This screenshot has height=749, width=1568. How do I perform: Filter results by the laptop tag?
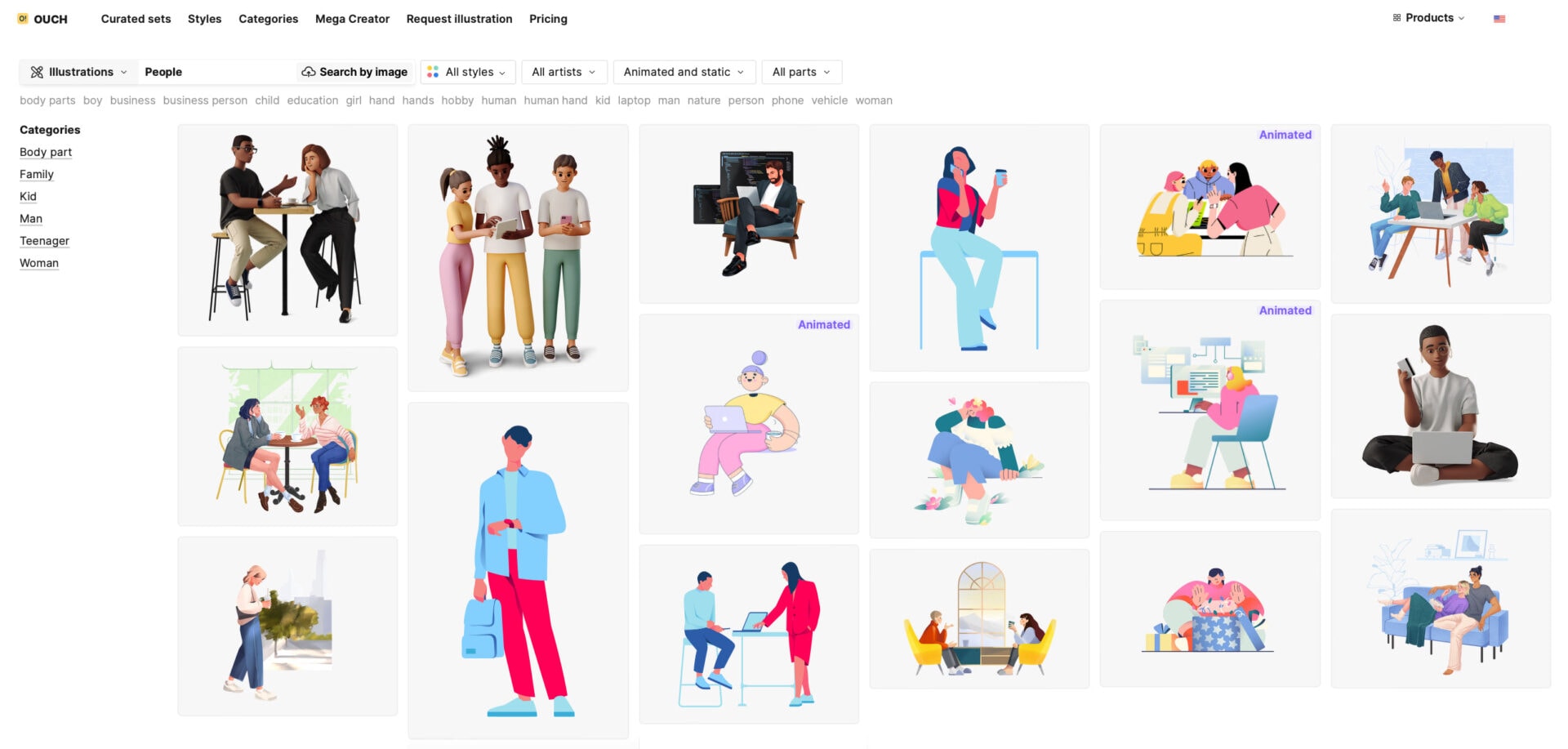(635, 100)
